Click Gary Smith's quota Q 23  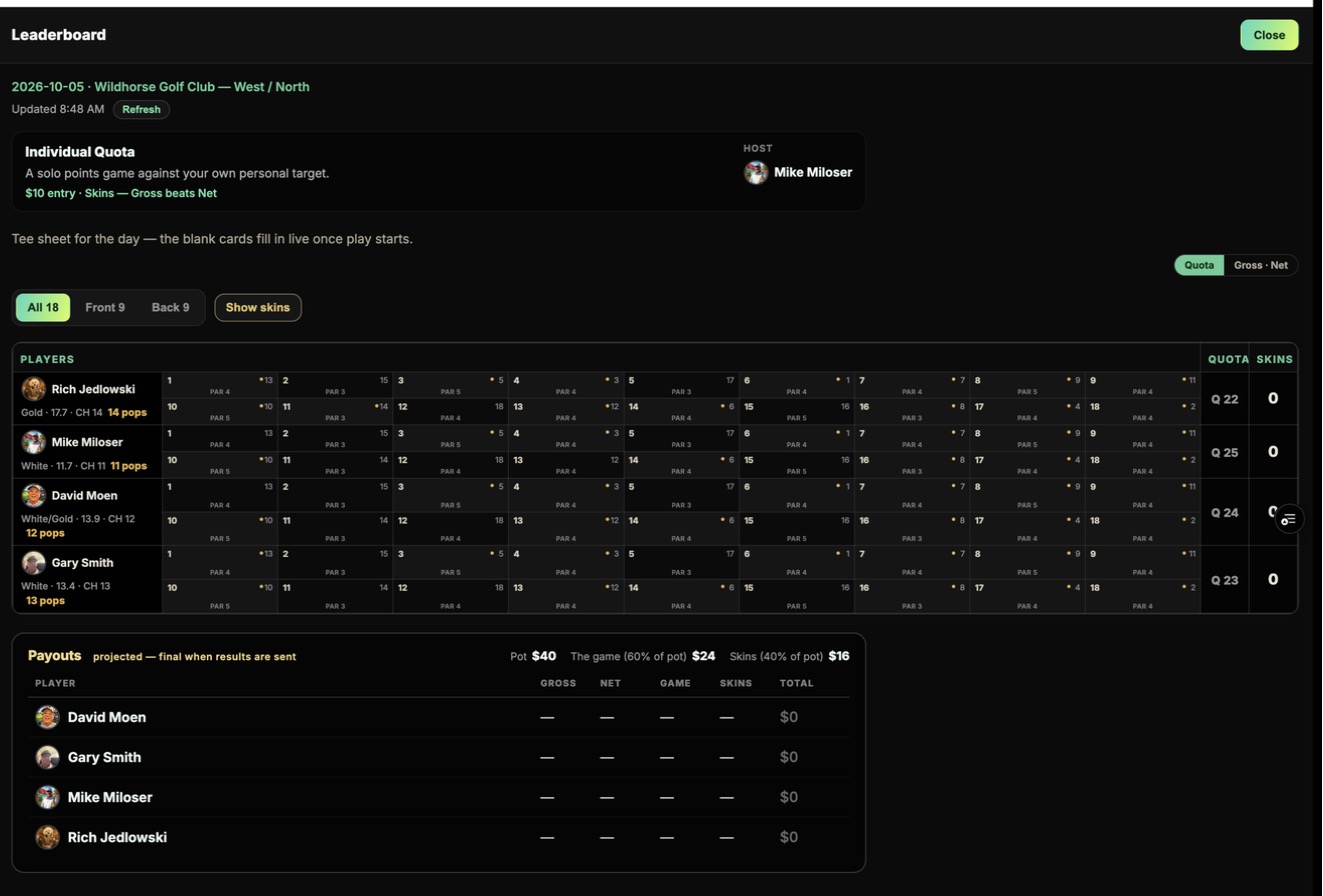pyautogui.click(x=1224, y=579)
